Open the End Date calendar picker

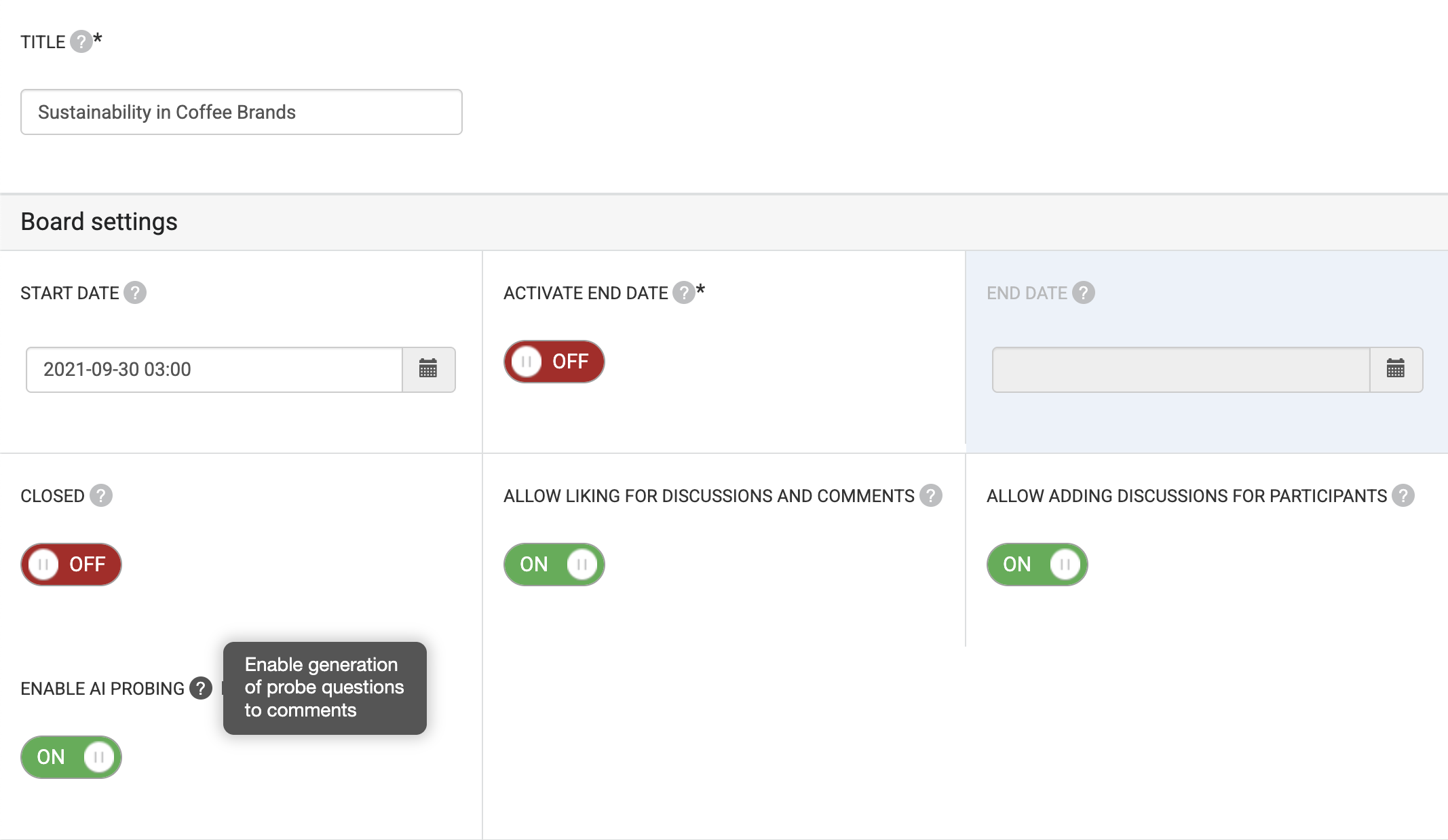[x=1395, y=370]
